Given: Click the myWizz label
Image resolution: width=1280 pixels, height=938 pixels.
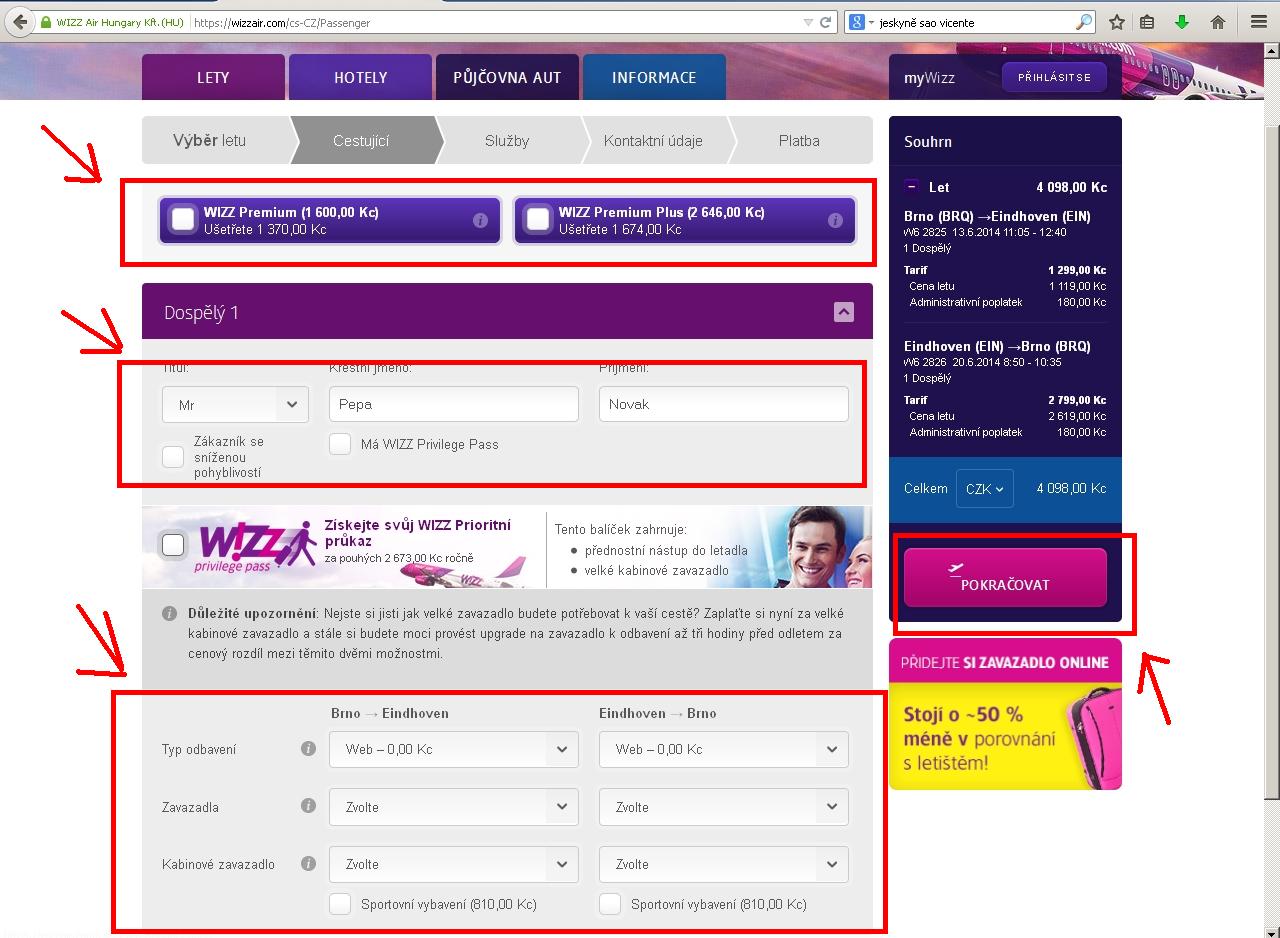Looking at the screenshot, I should point(929,77).
